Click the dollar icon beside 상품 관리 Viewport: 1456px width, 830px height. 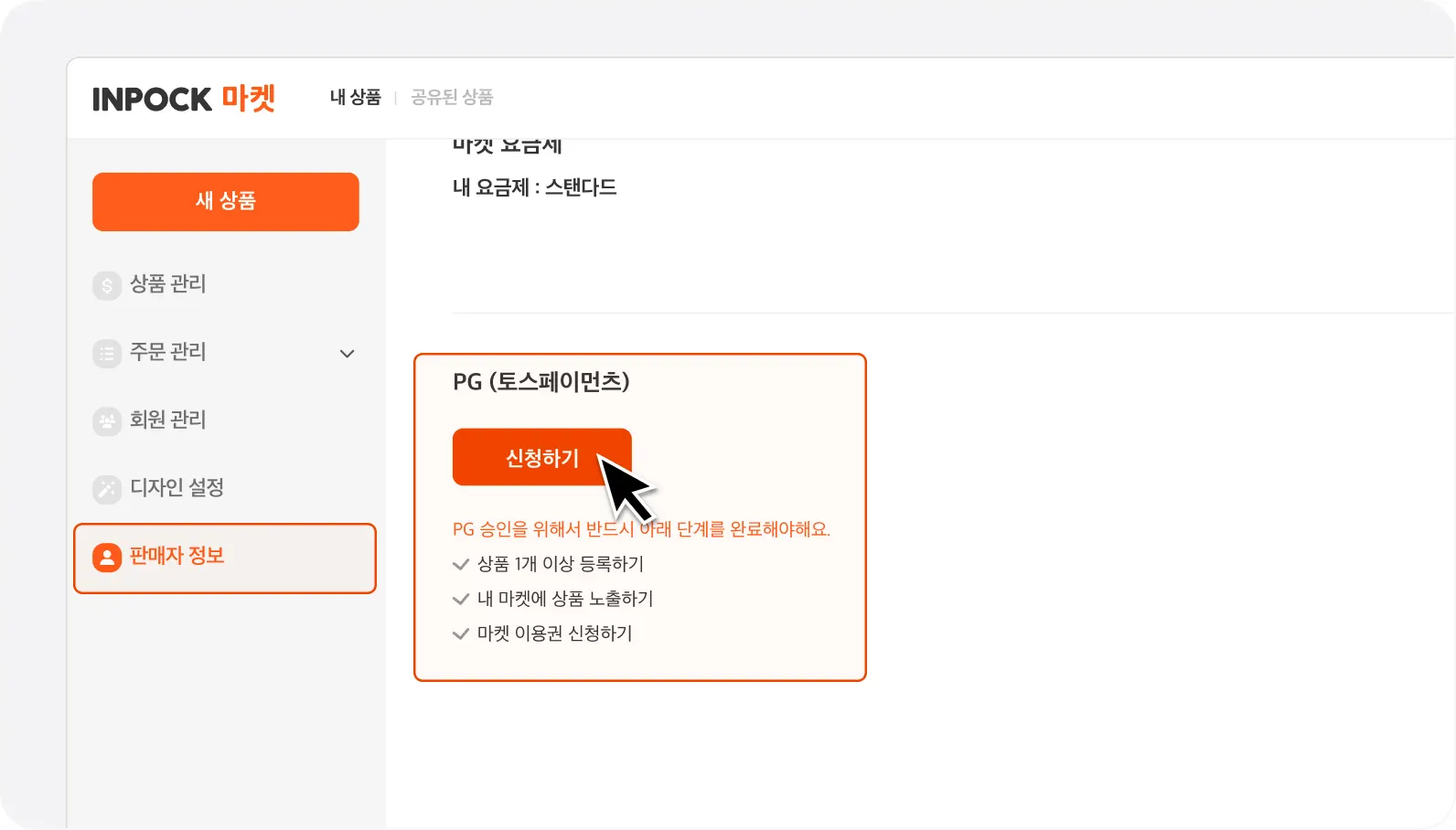pyautogui.click(x=107, y=285)
